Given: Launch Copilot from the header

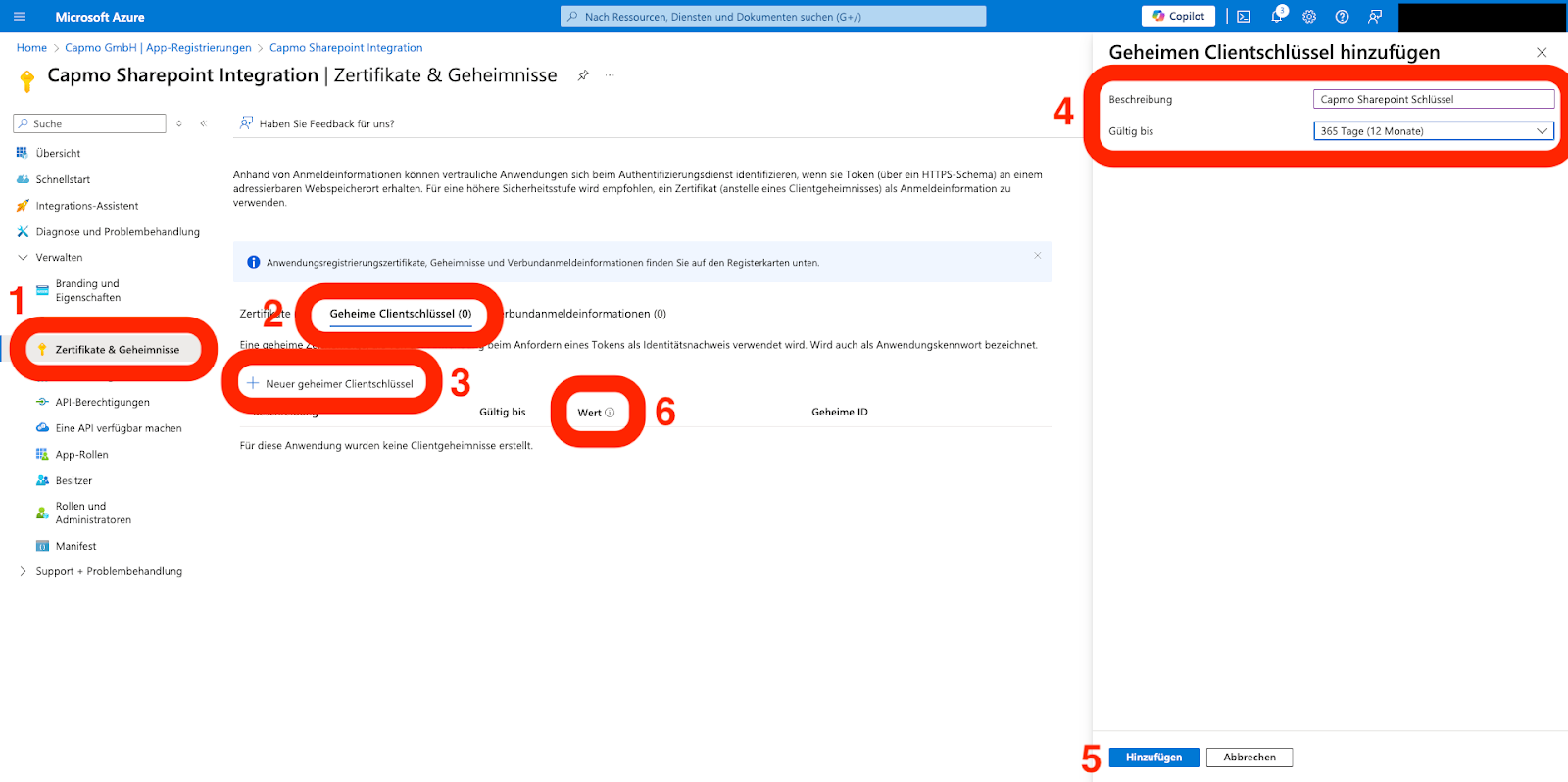Looking at the screenshot, I should click(1178, 17).
